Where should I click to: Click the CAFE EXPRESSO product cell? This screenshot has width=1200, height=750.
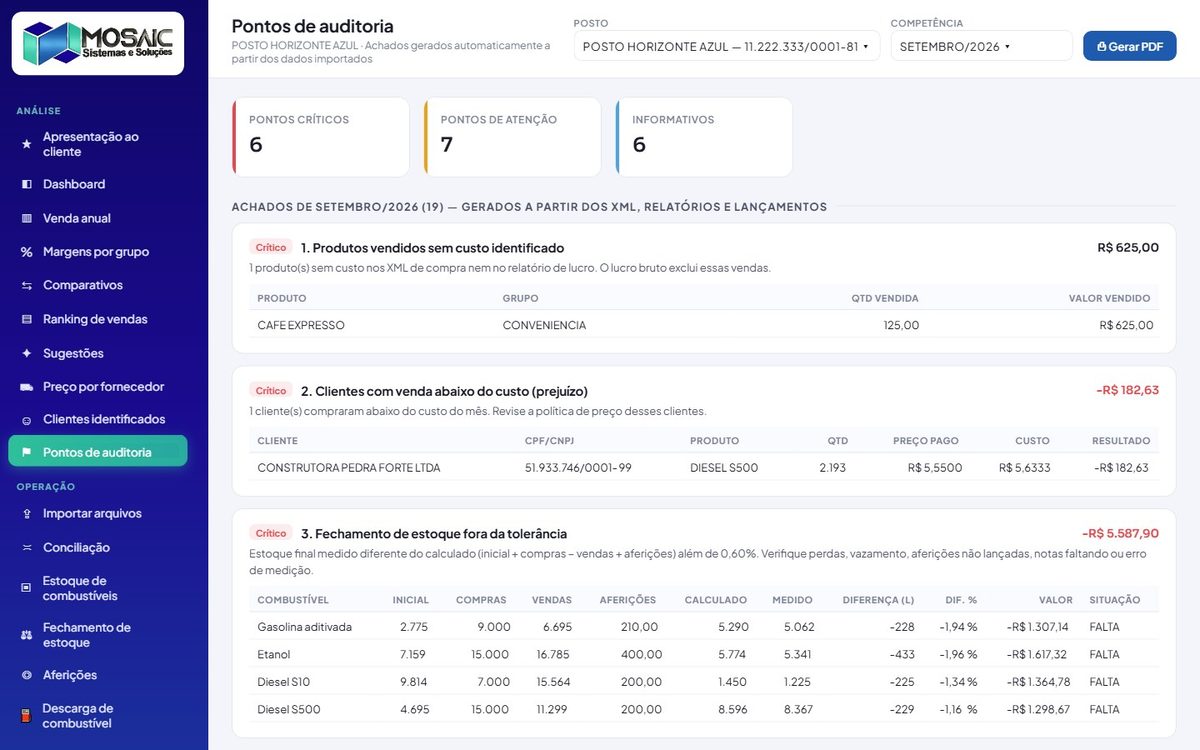click(x=301, y=325)
